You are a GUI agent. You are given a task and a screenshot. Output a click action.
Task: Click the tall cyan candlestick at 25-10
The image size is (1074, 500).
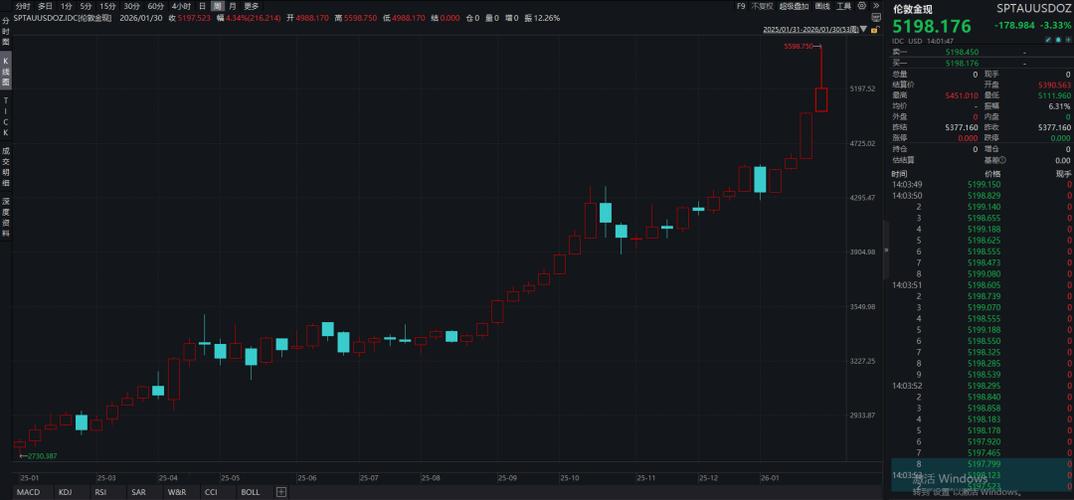pyautogui.click(x=605, y=212)
